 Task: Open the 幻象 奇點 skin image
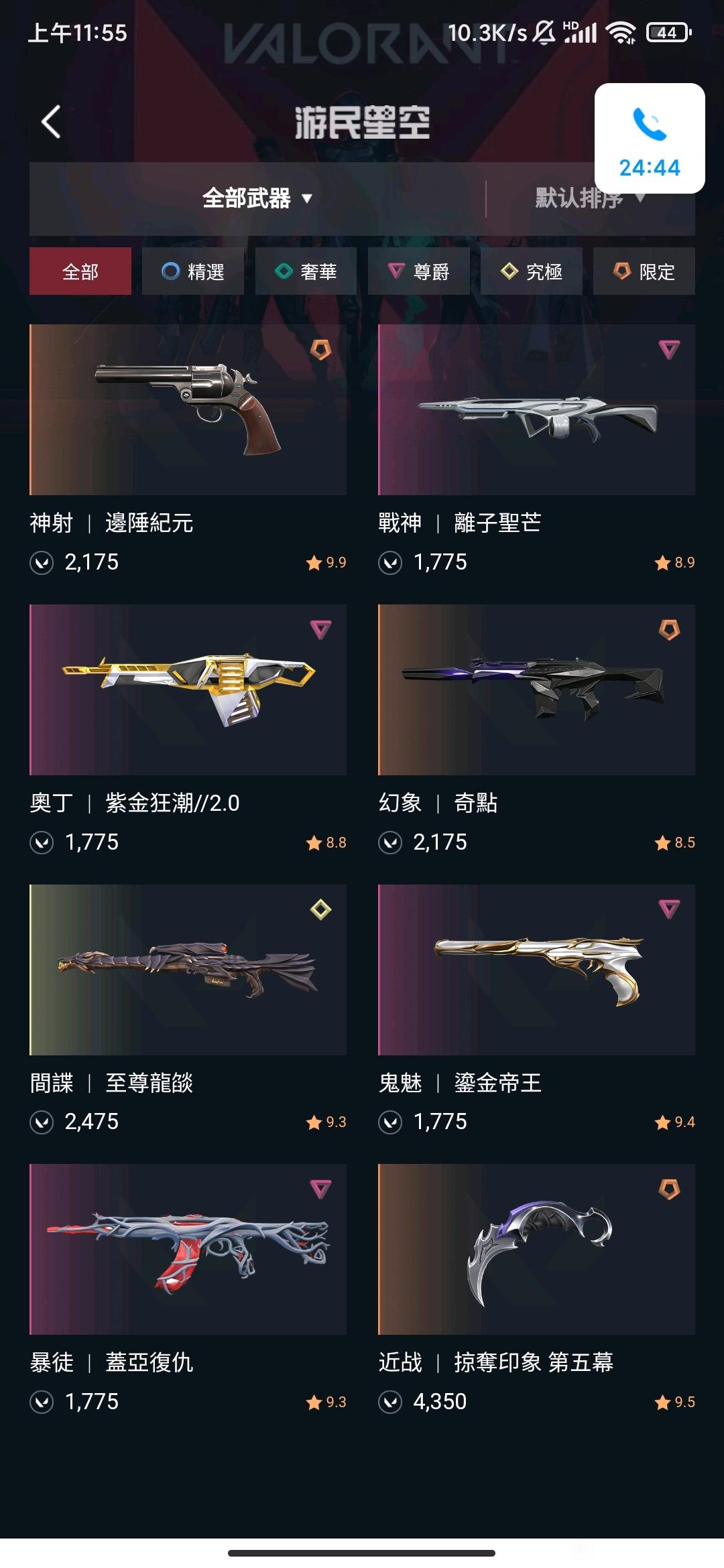pyautogui.click(x=536, y=690)
